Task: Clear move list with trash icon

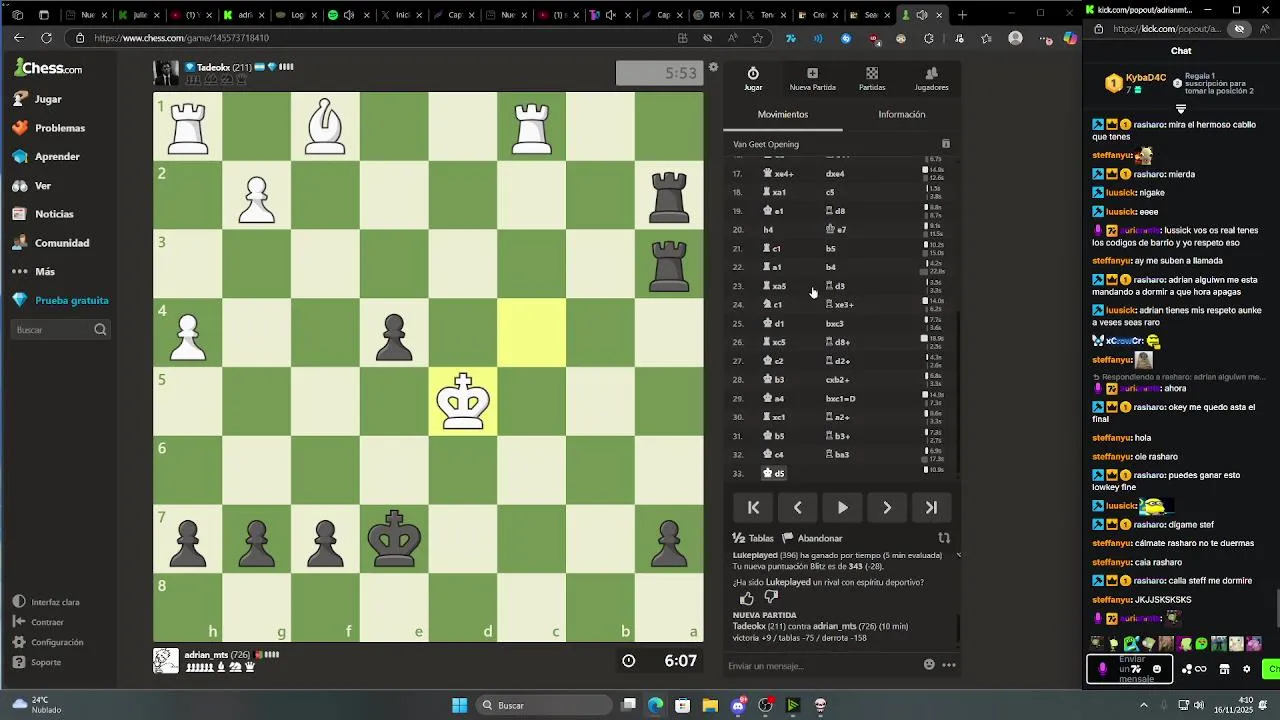Action: click(x=946, y=144)
